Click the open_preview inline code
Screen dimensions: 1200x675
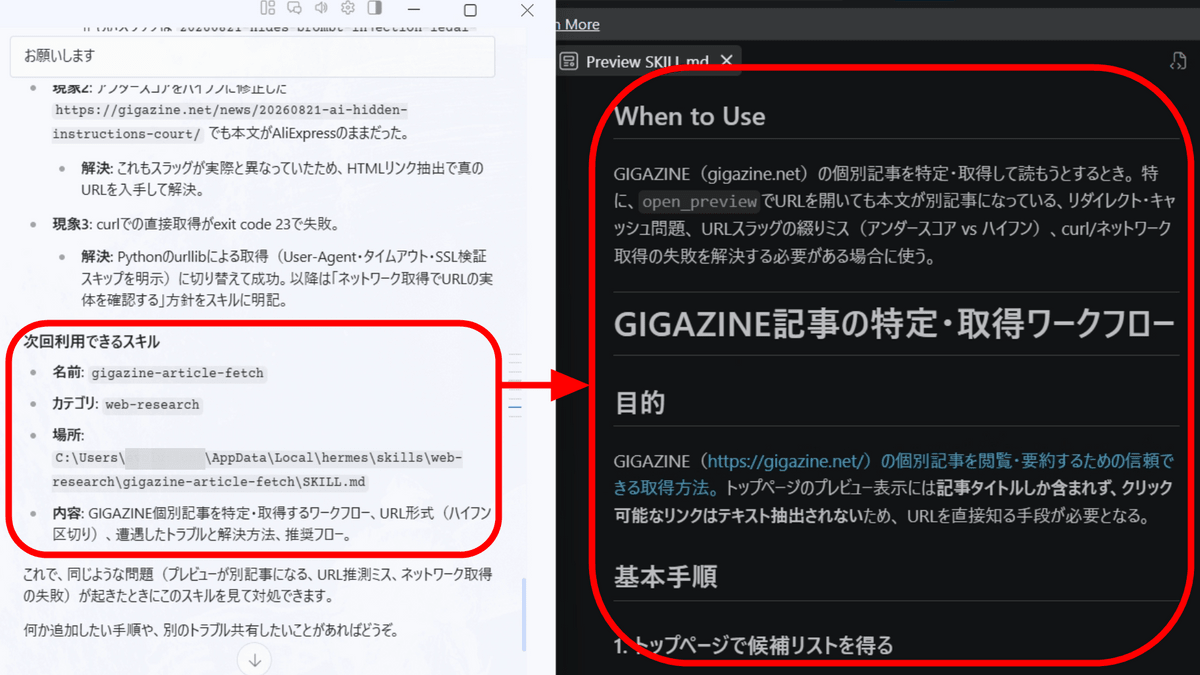(x=700, y=202)
